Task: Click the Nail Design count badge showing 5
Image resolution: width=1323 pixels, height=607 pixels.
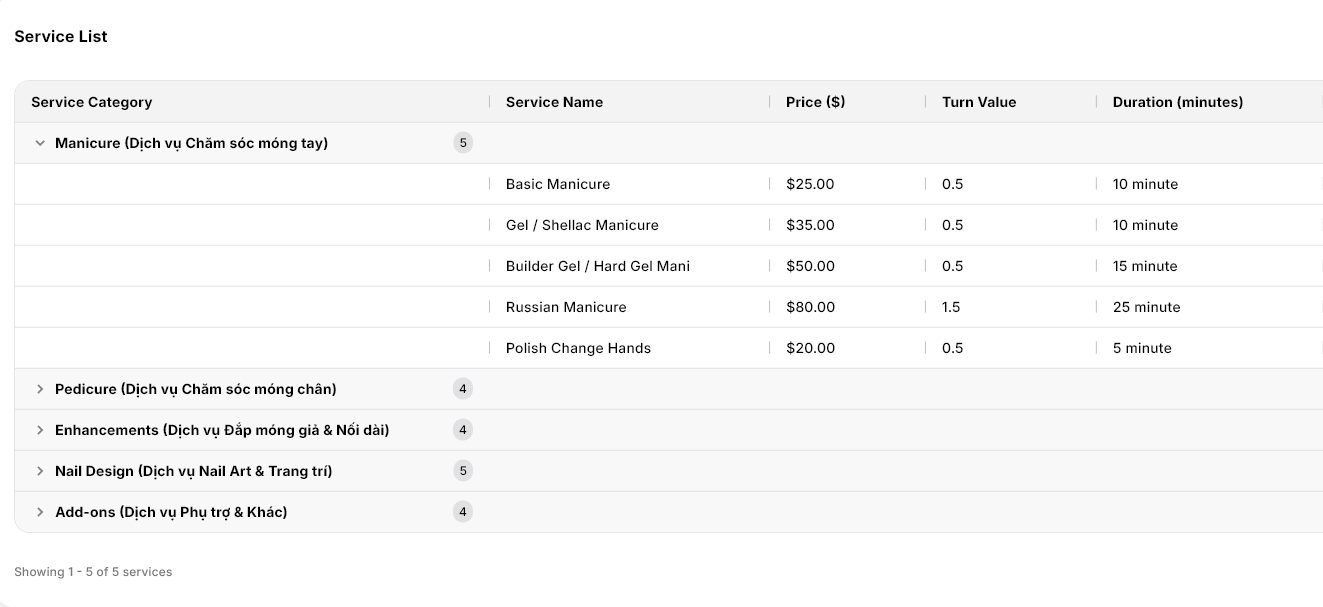Action: coord(462,471)
